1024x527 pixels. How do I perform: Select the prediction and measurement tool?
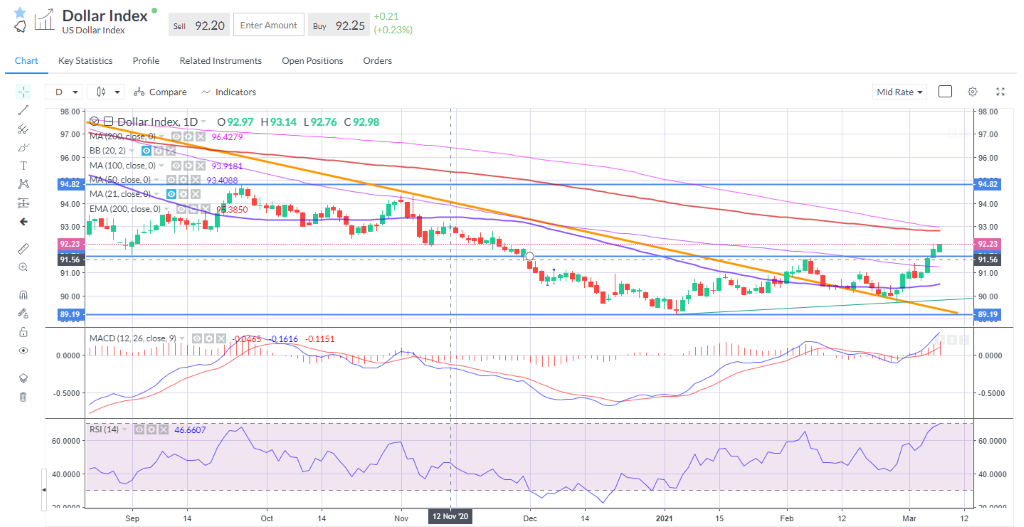pyautogui.click(x=24, y=203)
